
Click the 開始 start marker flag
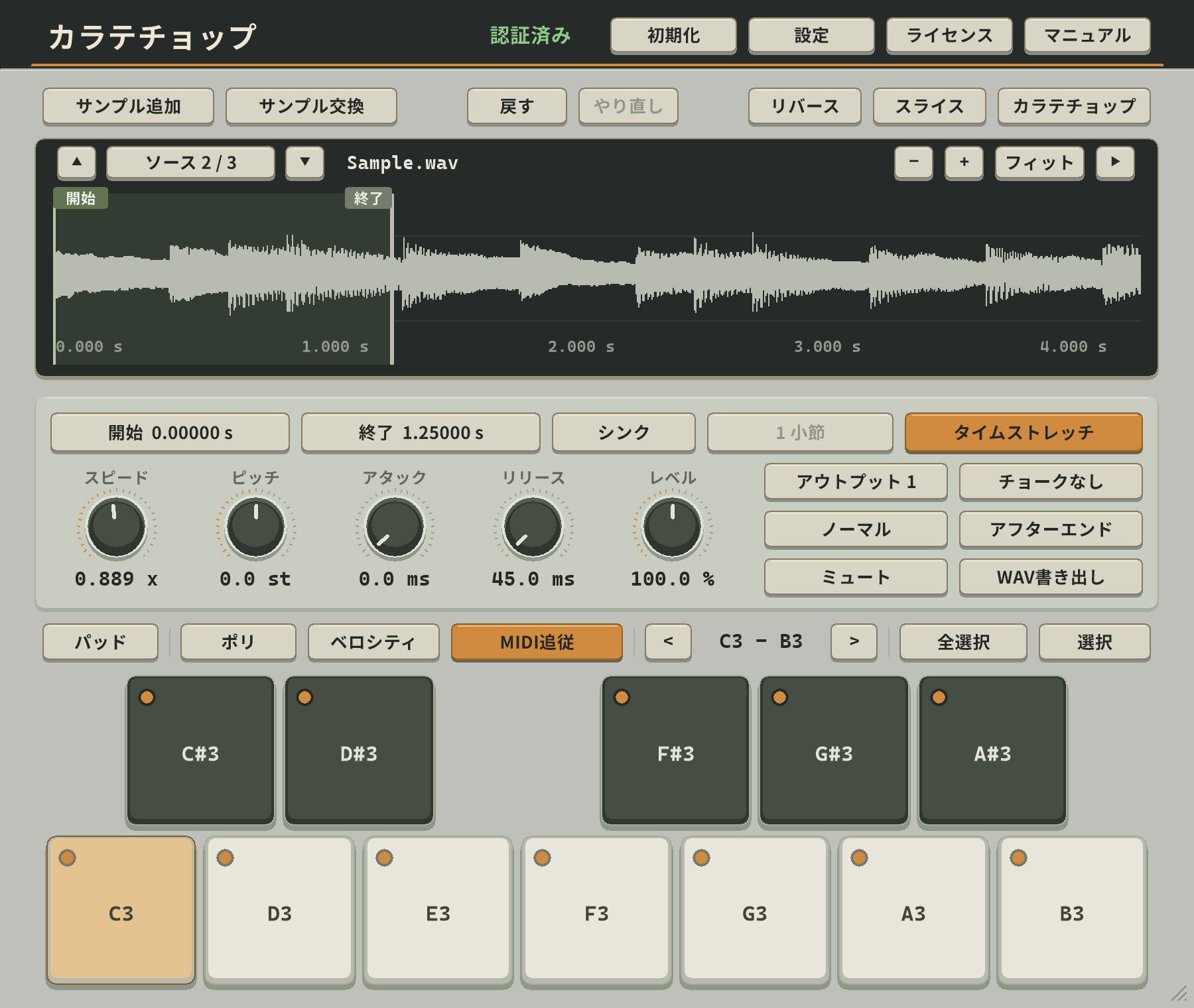tap(81, 198)
